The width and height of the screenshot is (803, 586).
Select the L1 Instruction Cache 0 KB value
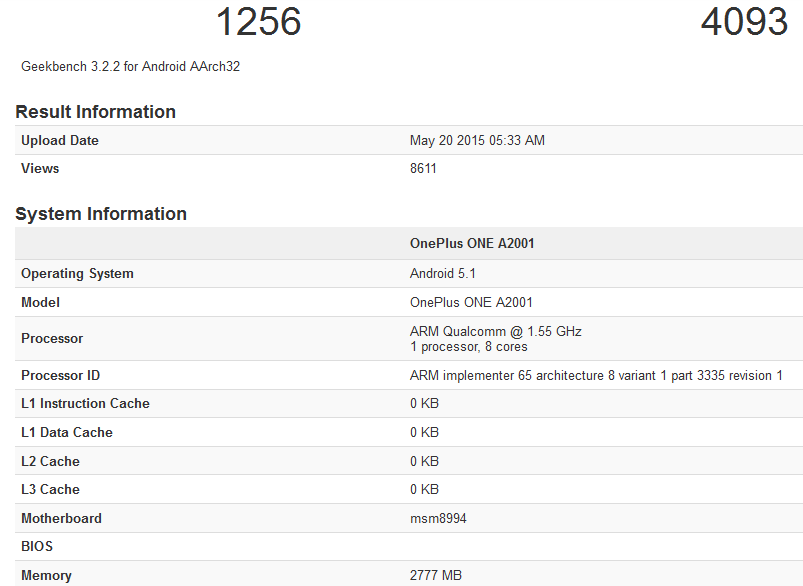425,404
